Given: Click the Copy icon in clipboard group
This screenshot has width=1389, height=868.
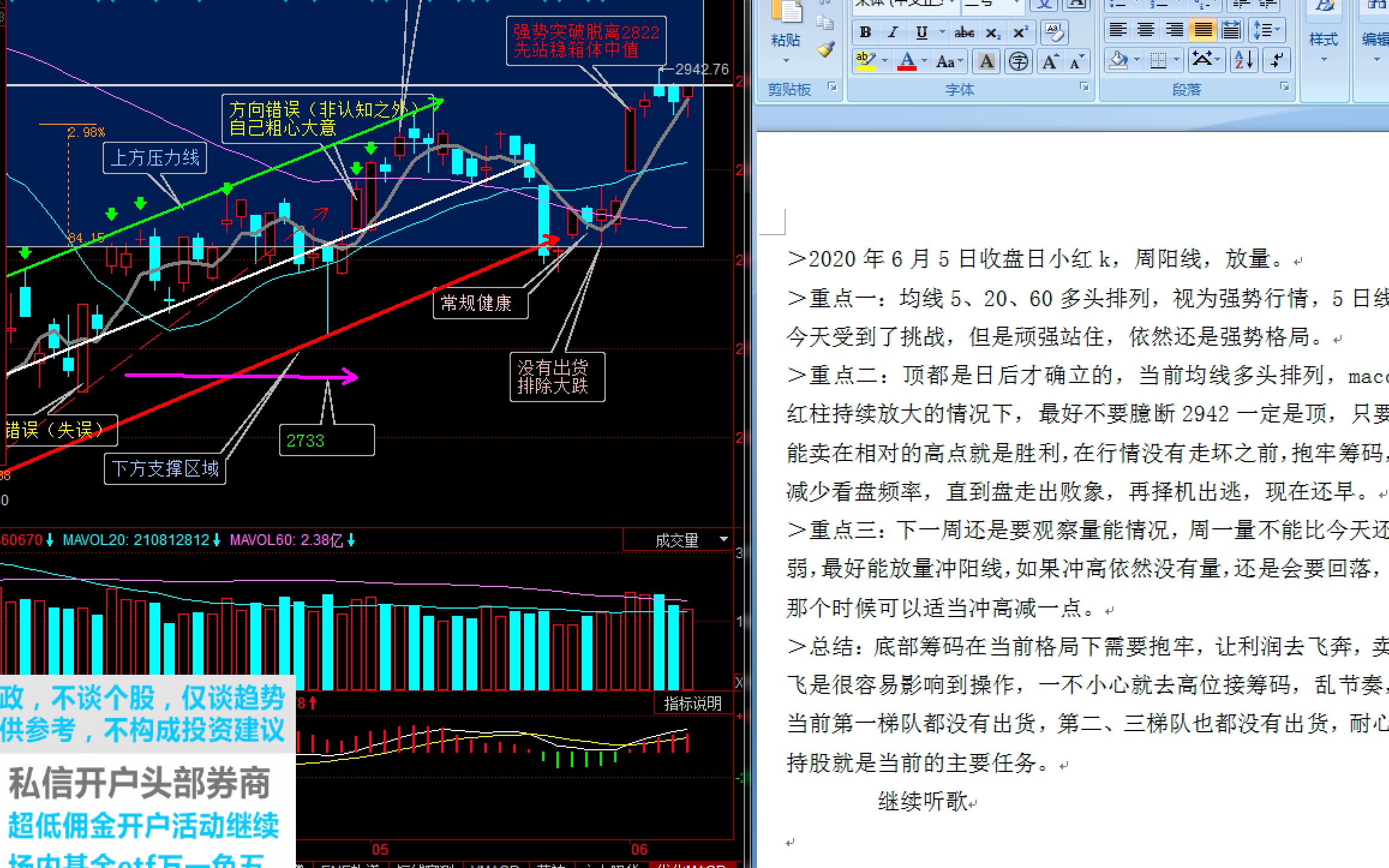Looking at the screenshot, I should pos(825,23).
